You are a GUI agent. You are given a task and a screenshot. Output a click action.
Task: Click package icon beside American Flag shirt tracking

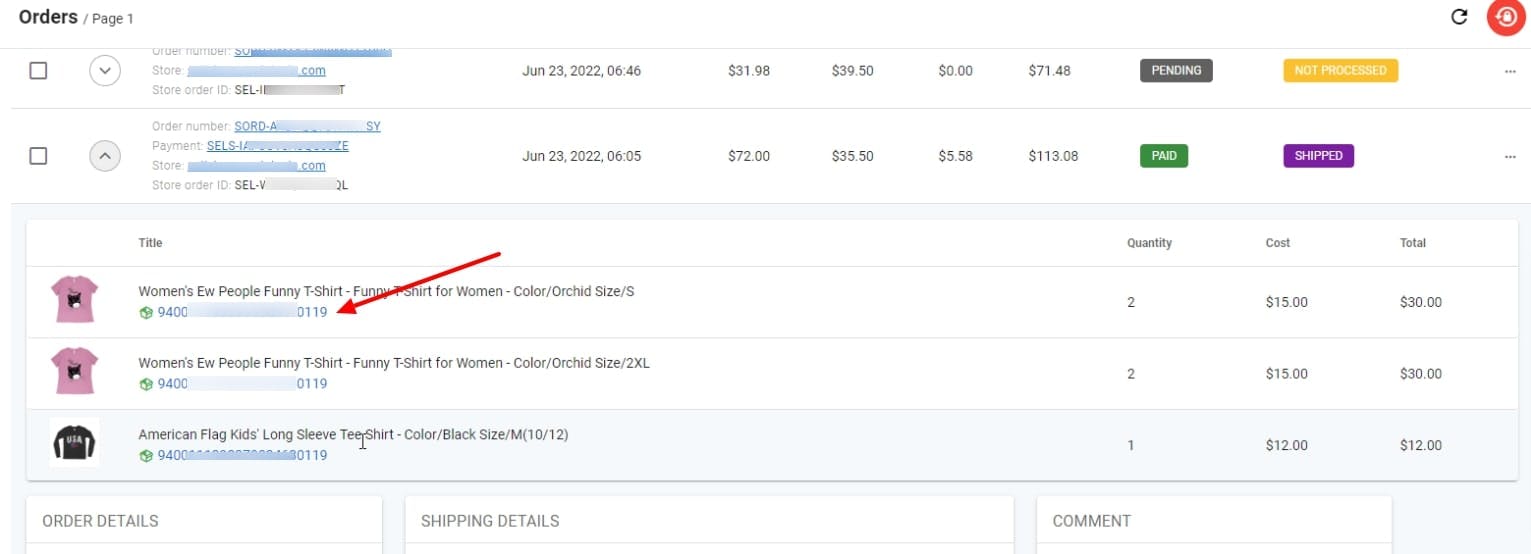[146, 456]
